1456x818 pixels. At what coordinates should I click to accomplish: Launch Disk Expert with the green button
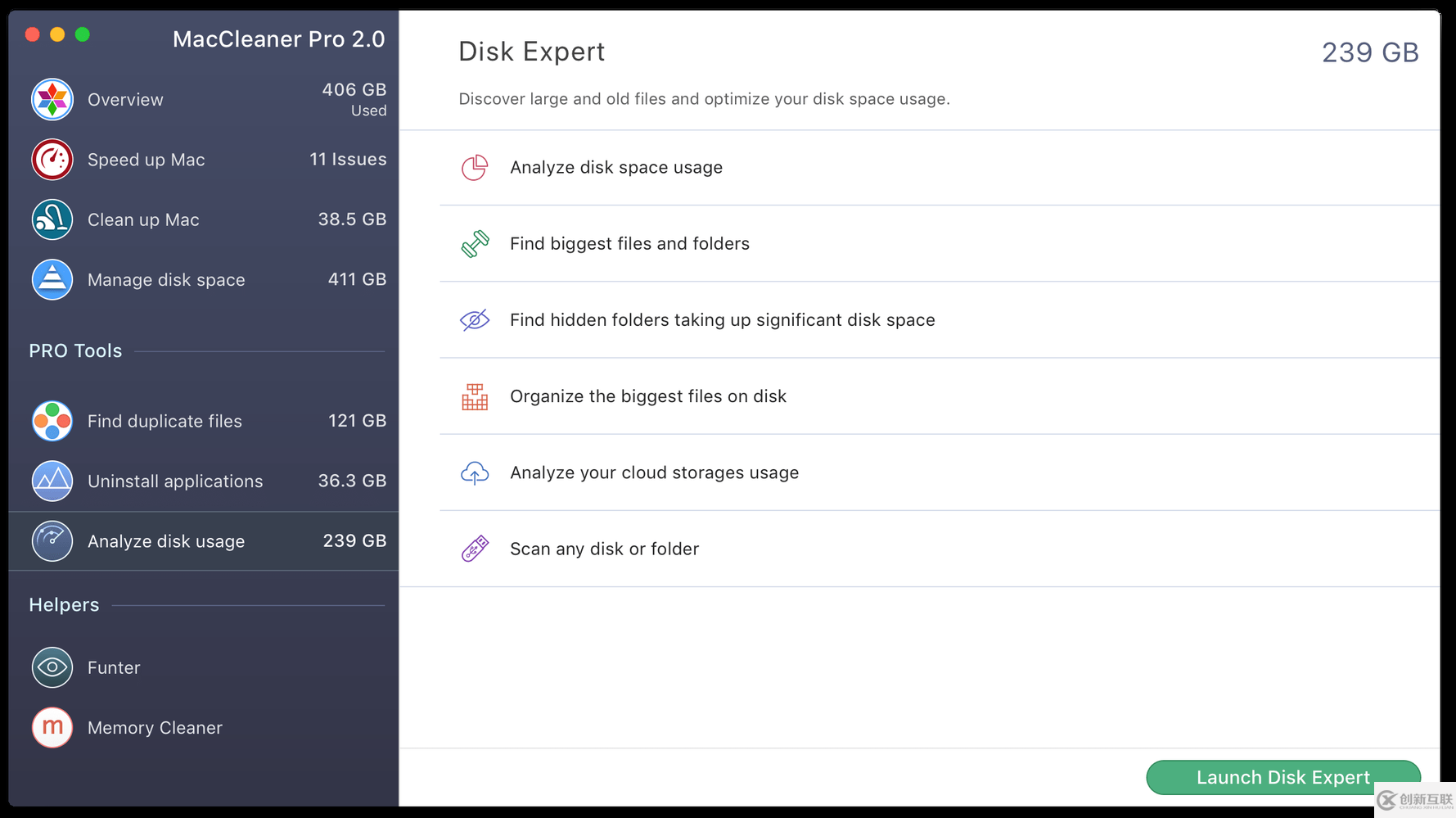coord(1282,777)
